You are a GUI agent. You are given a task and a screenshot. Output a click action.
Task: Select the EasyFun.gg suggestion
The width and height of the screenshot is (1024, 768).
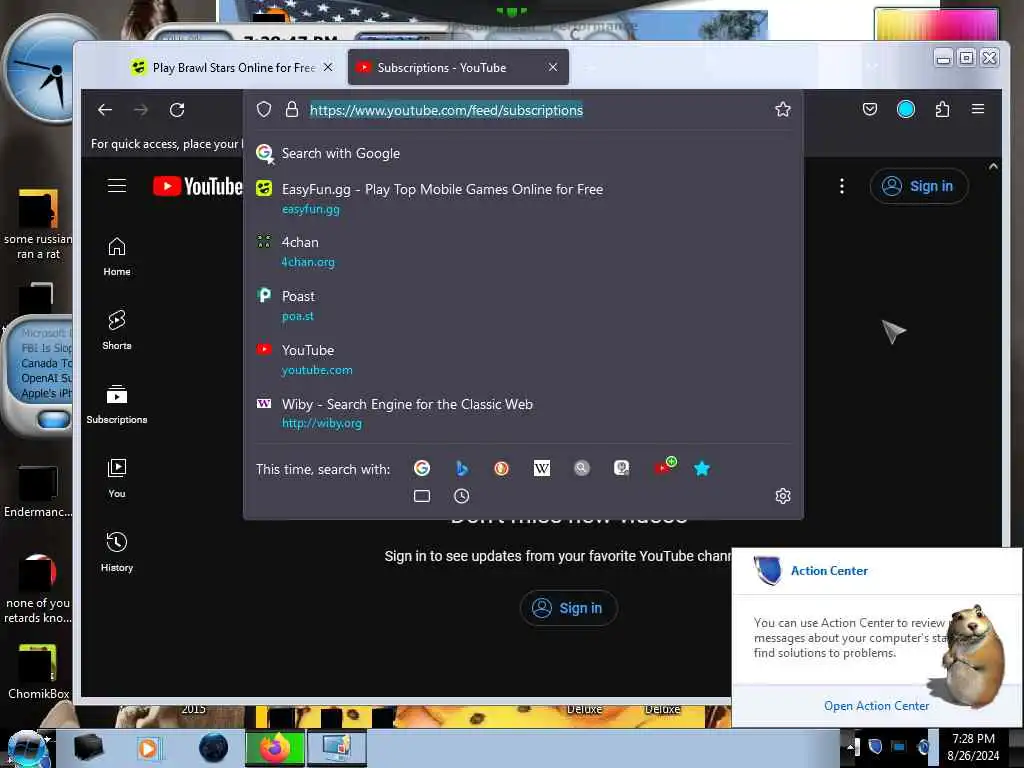(x=523, y=198)
